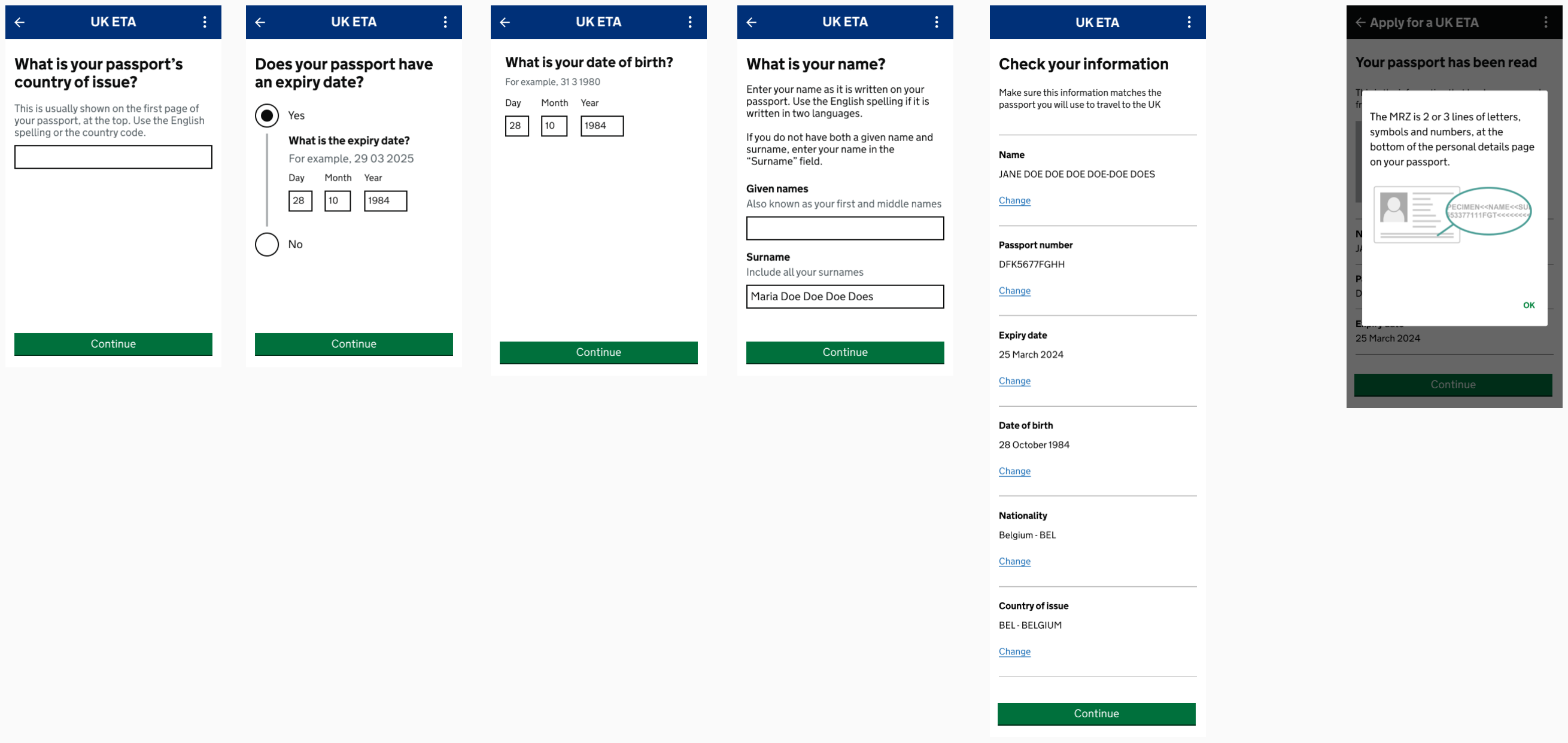1568x743 pixels.
Task: Click Change under Nationality
Action: pyautogui.click(x=1014, y=561)
